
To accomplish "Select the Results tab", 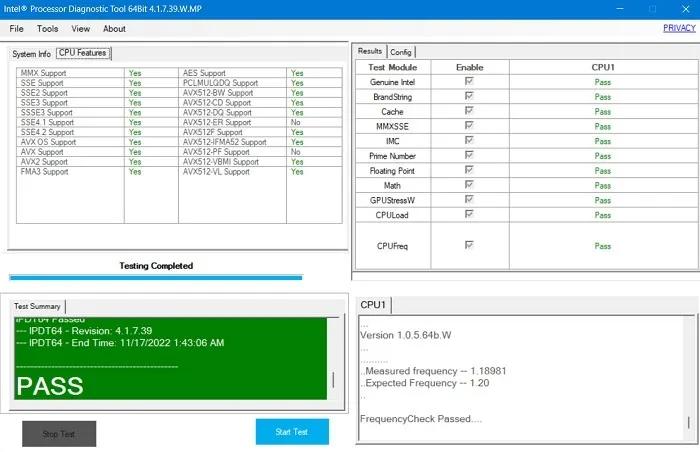I will pos(370,51).
